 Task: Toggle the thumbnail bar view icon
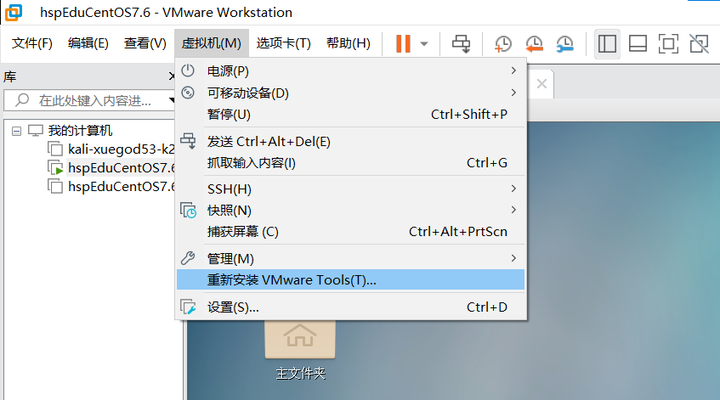(x=638, y=44)
